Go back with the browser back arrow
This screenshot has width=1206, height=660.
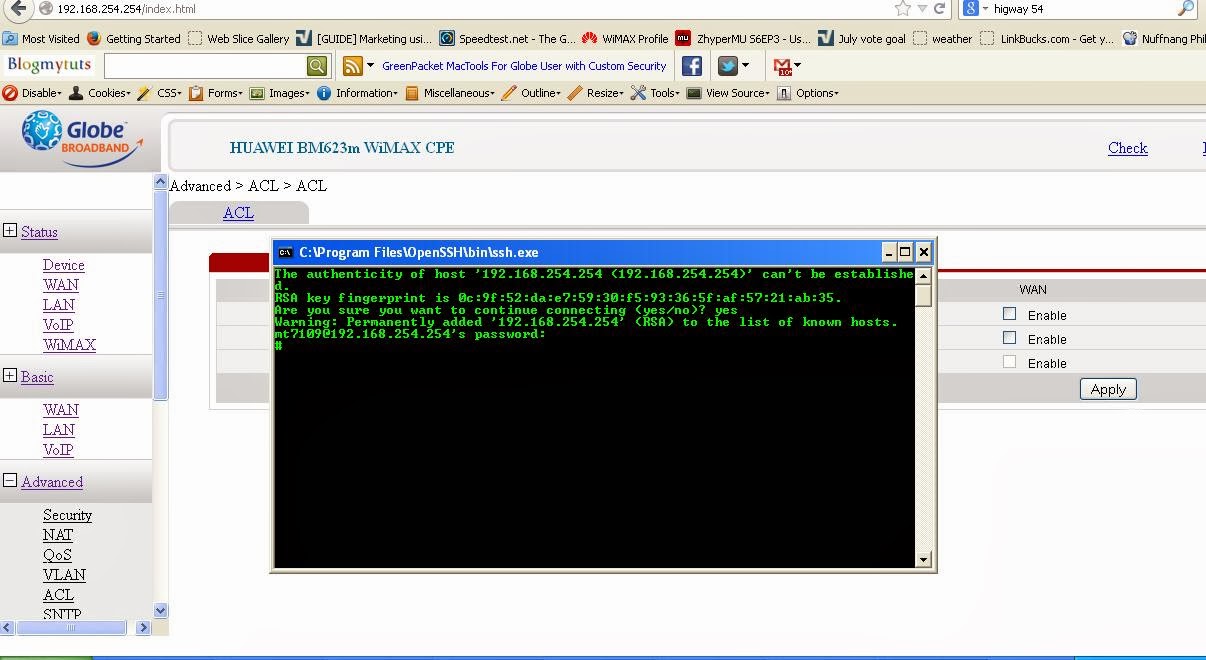[x=18, y=8]
